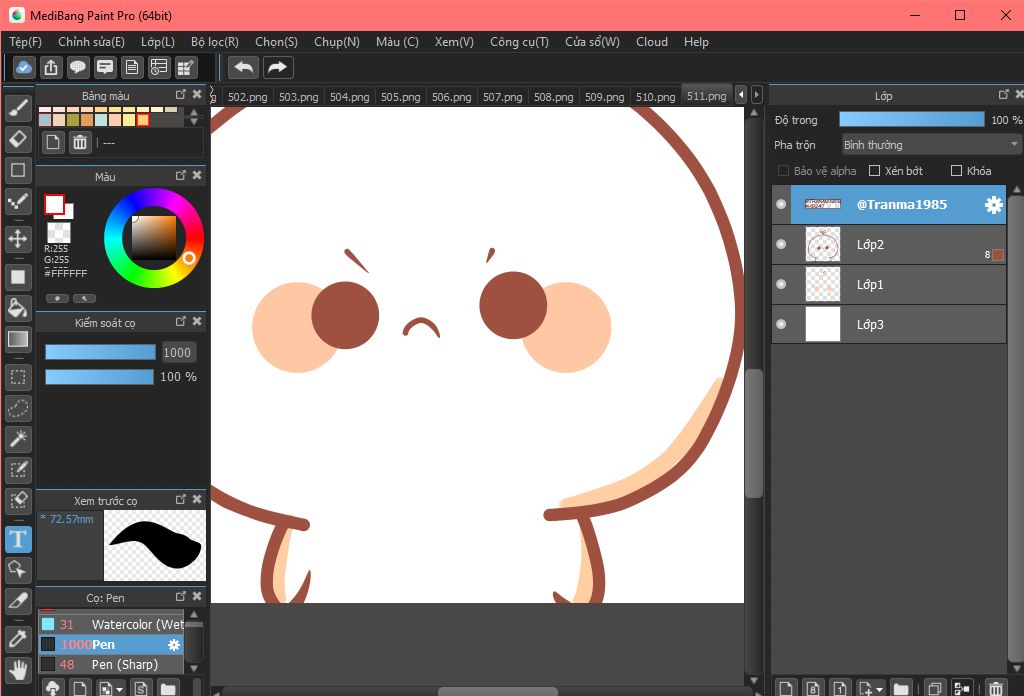Undock the Xem trước cọ panel

tap(181, 499)
